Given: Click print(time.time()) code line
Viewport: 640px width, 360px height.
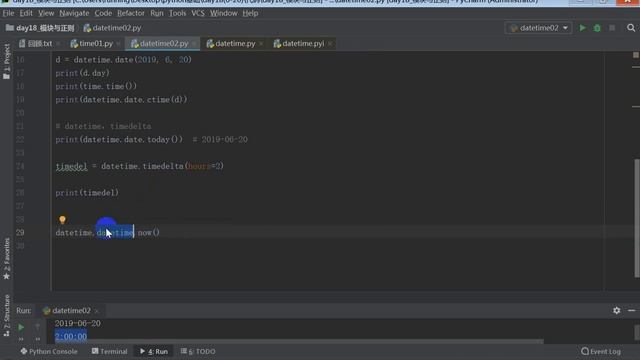Looking at the screenshot, I should click(96, 86).
